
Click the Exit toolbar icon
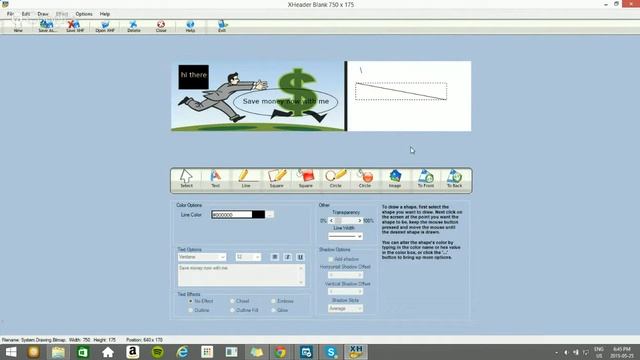click(222, 27)
